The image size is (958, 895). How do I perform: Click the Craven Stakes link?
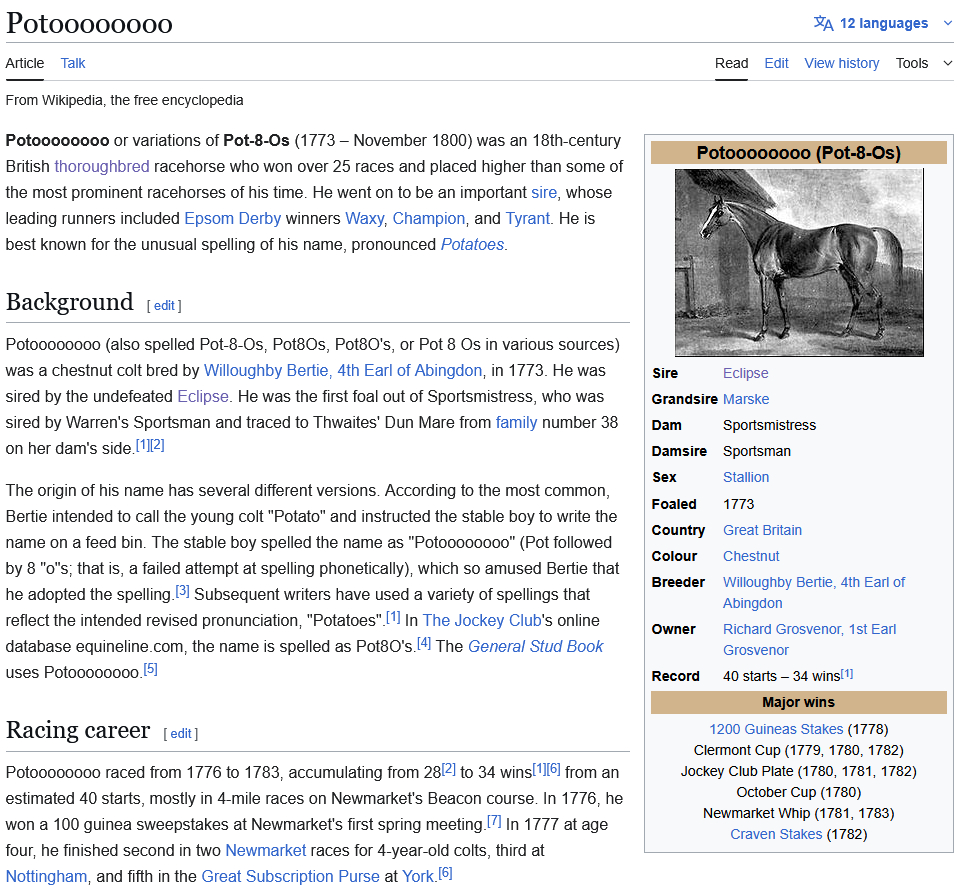point(775,834)
